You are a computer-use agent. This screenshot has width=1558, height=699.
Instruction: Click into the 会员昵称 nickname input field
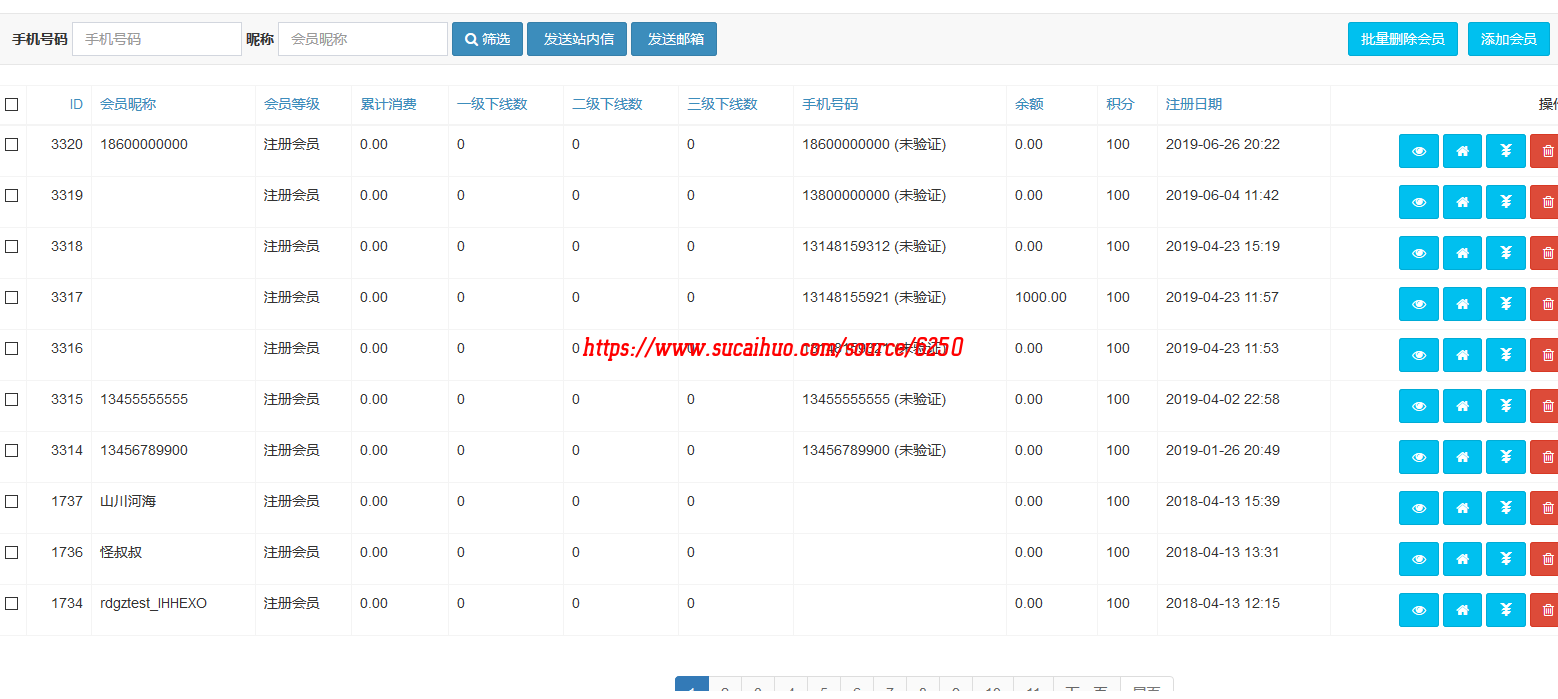coord(362,39)
